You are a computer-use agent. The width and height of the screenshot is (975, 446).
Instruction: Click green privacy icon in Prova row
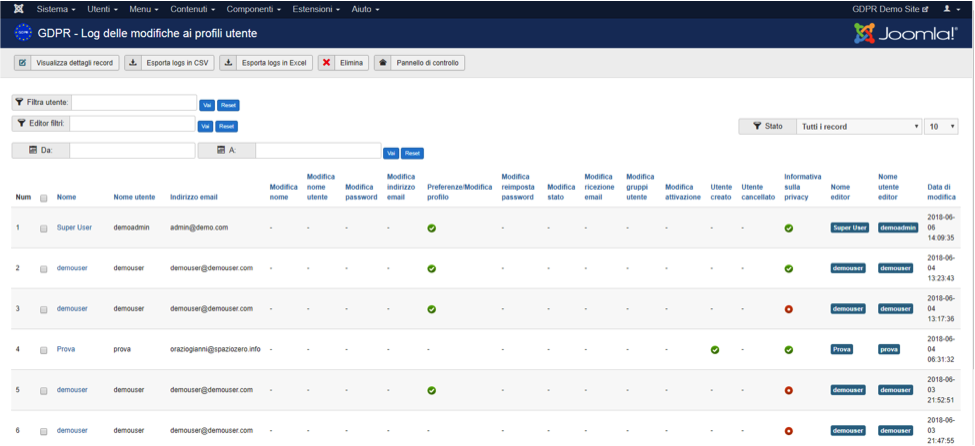click(788, 350)
